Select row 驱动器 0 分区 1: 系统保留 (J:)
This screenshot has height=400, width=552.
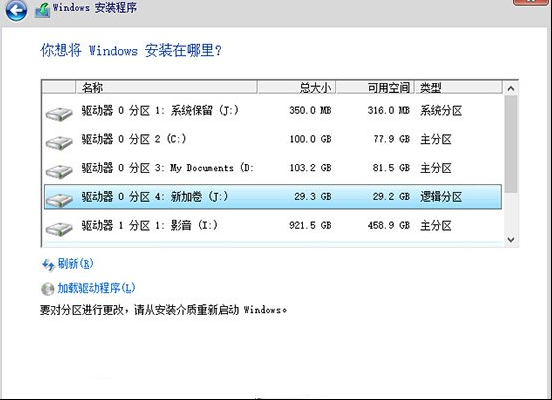(x=273, y=111)
